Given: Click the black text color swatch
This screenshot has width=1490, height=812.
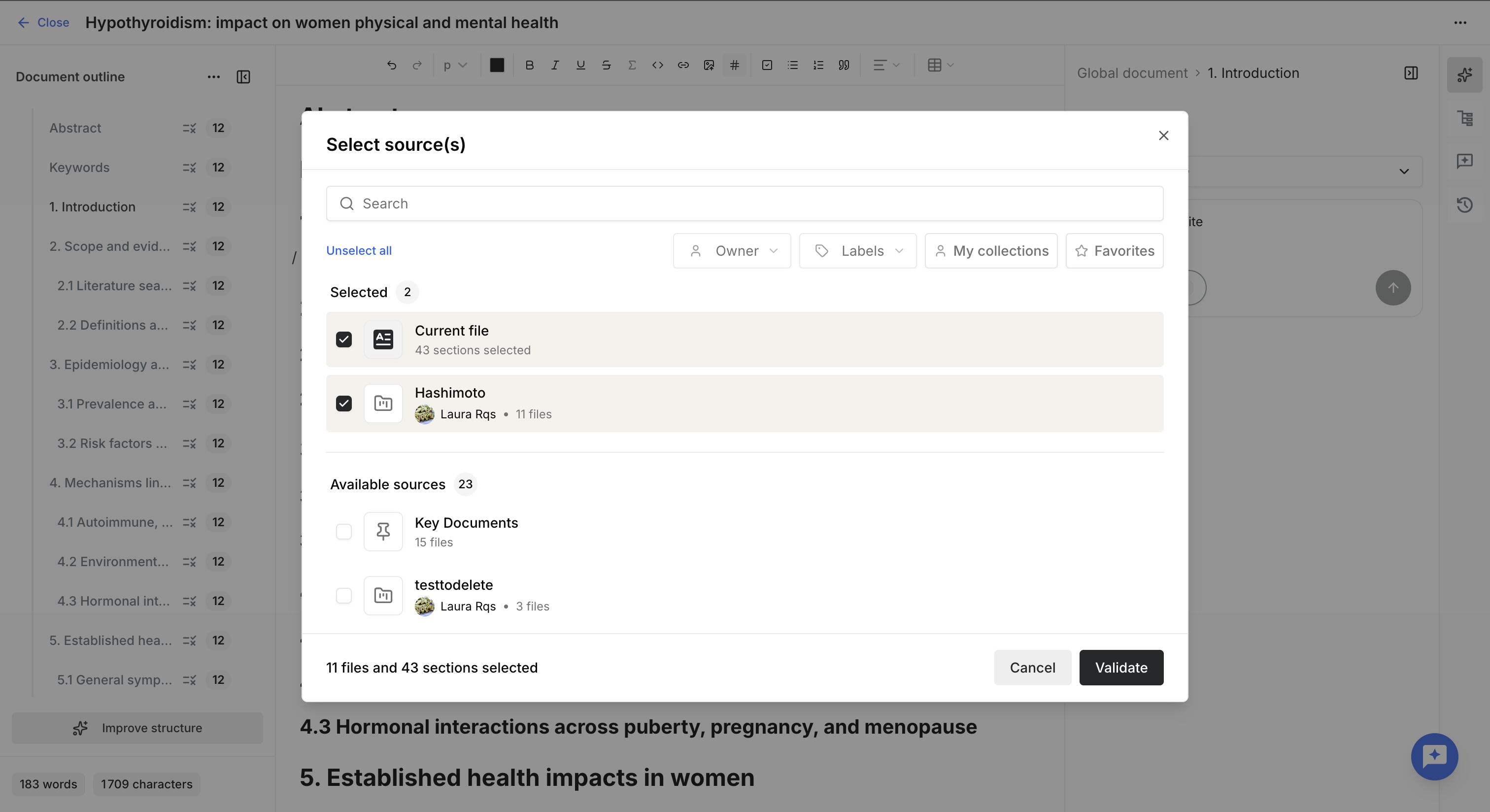Looking at the screenshot, I should 496,66.
